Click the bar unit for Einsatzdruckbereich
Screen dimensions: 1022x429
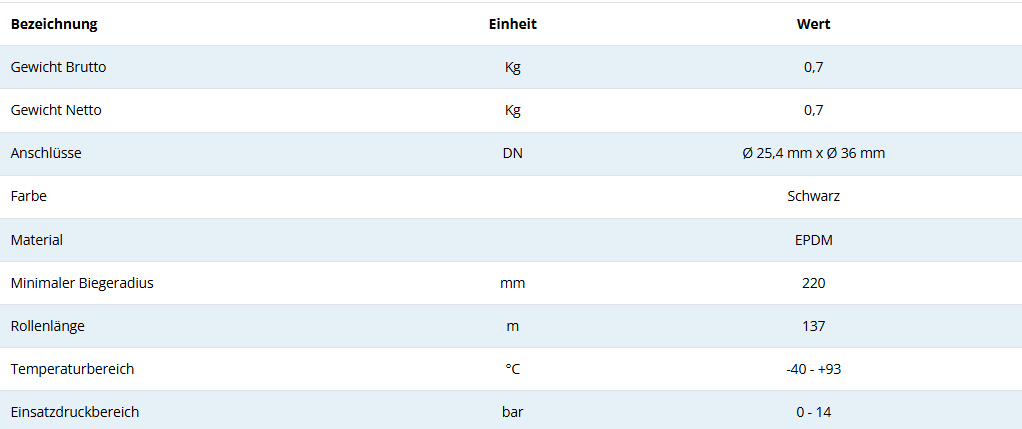point(512,412)
